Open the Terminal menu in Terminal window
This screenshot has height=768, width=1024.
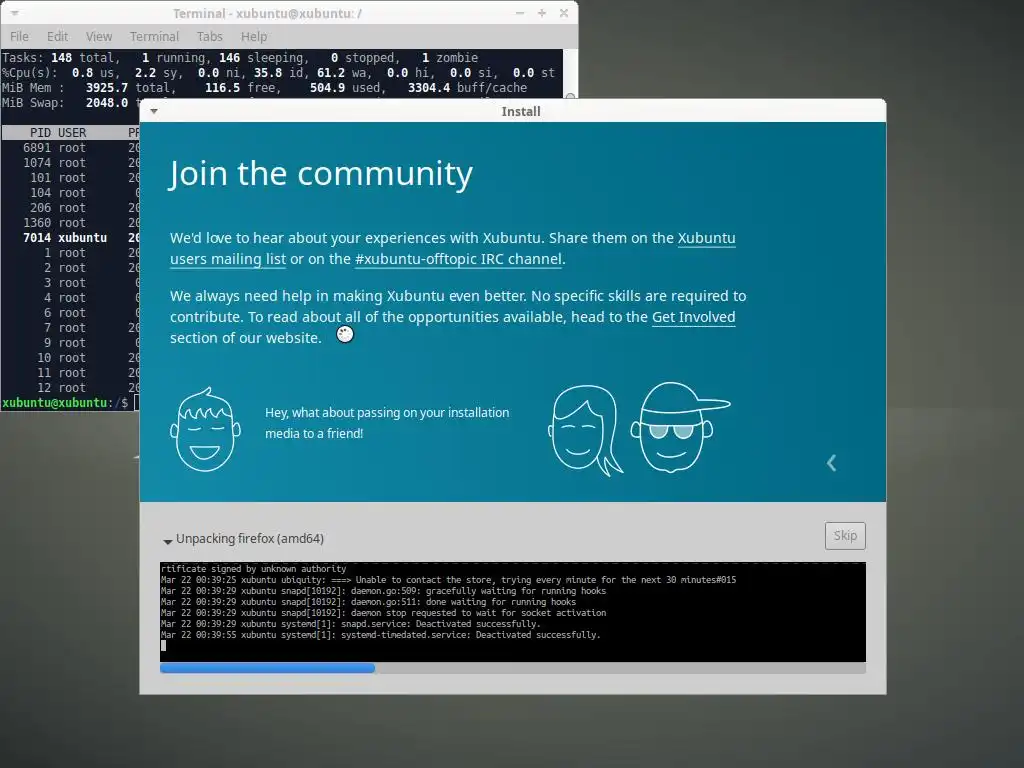click(x=154, y=37)
